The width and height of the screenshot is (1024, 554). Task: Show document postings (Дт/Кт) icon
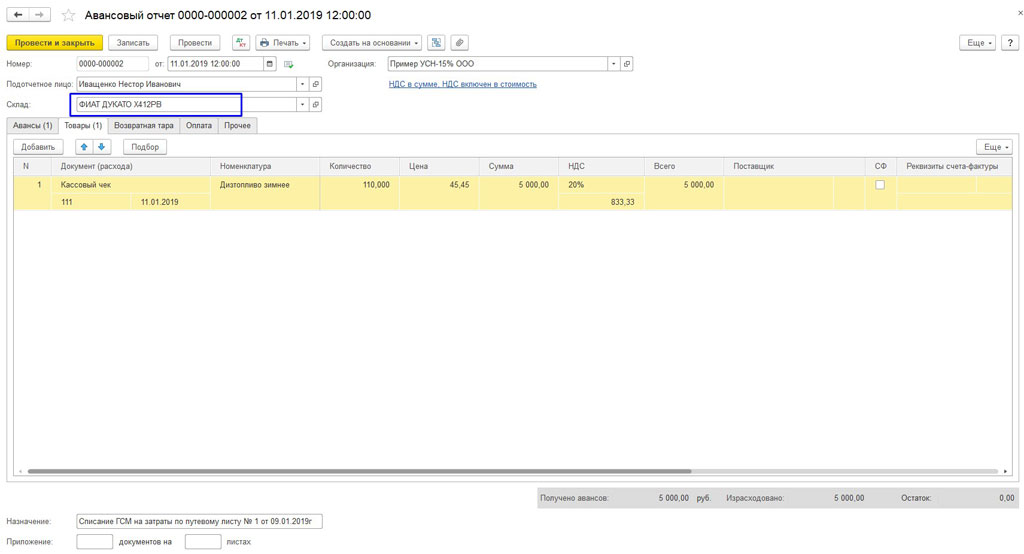pyautogui.click(x=241, y=42)
